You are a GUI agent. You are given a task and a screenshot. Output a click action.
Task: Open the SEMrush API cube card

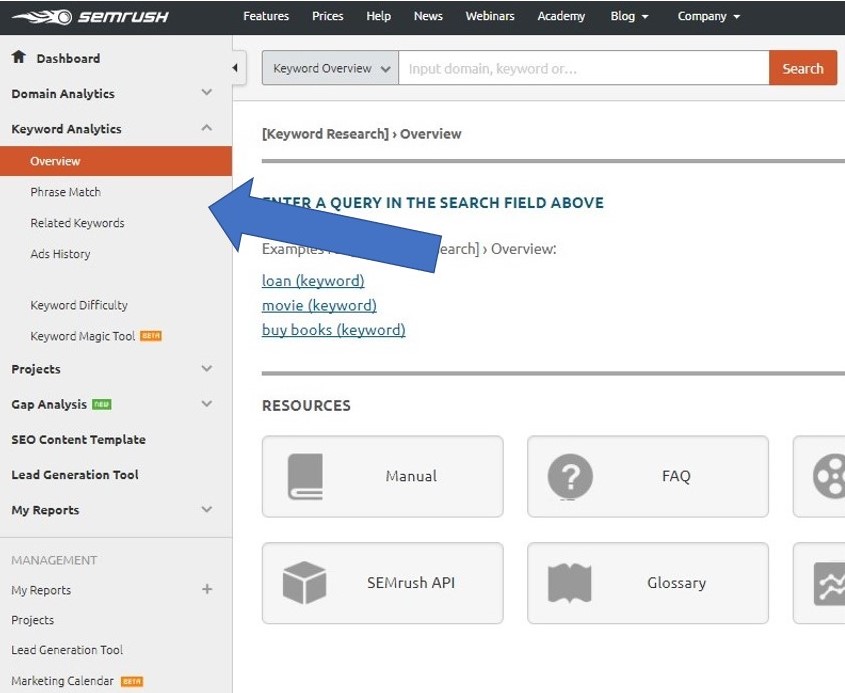click(383, 583)
